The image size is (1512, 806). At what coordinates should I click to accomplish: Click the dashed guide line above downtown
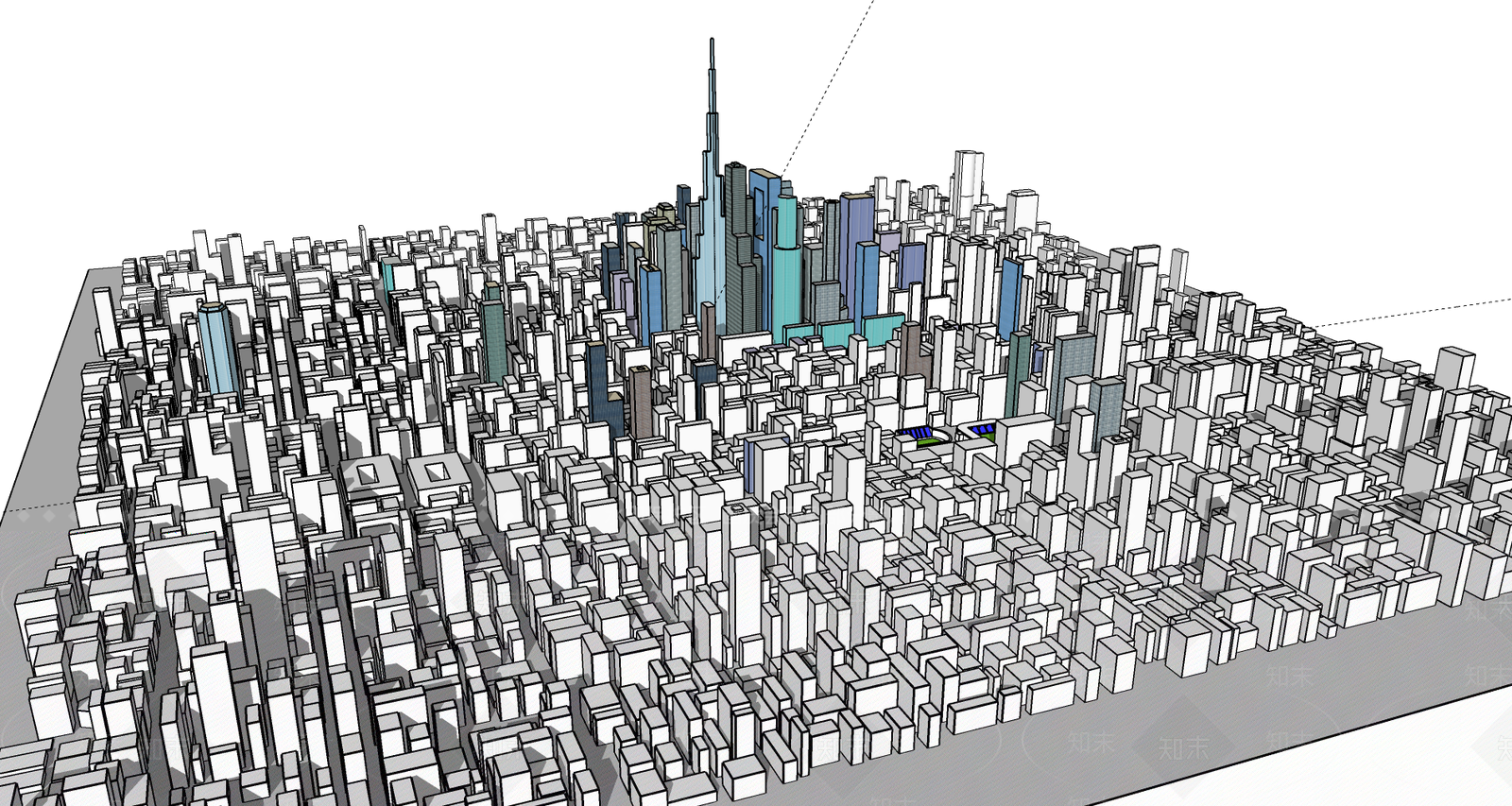828,87
